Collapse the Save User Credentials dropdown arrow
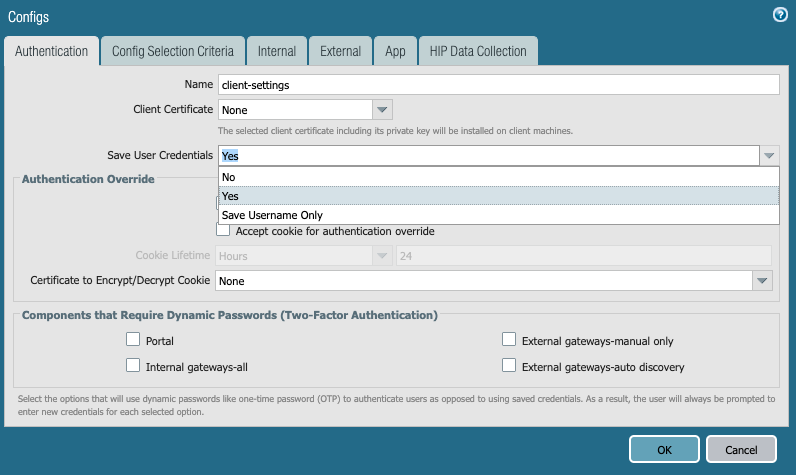 pos(768,156)
